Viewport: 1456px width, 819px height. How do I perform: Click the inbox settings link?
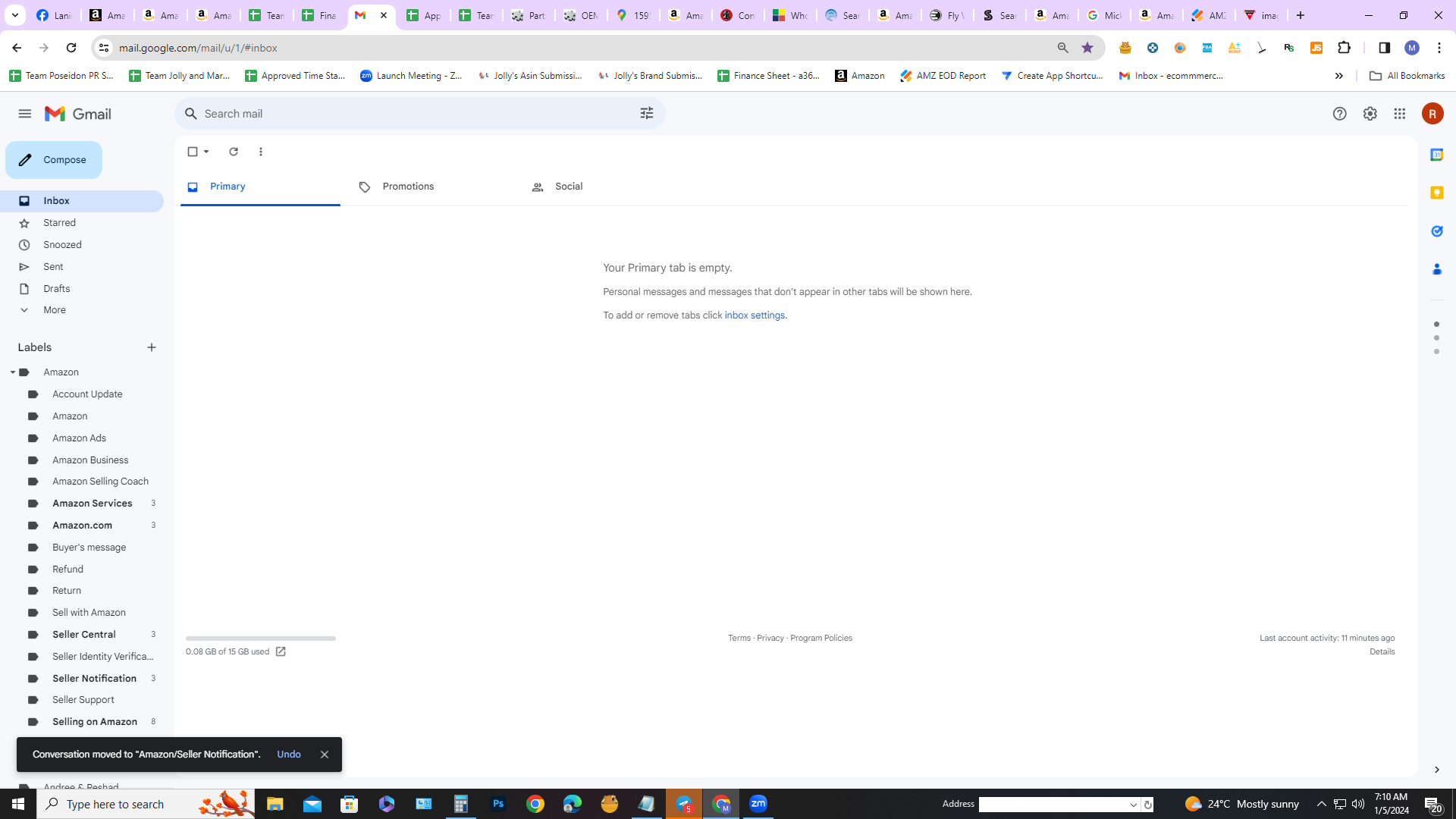(x=755, y=315)
